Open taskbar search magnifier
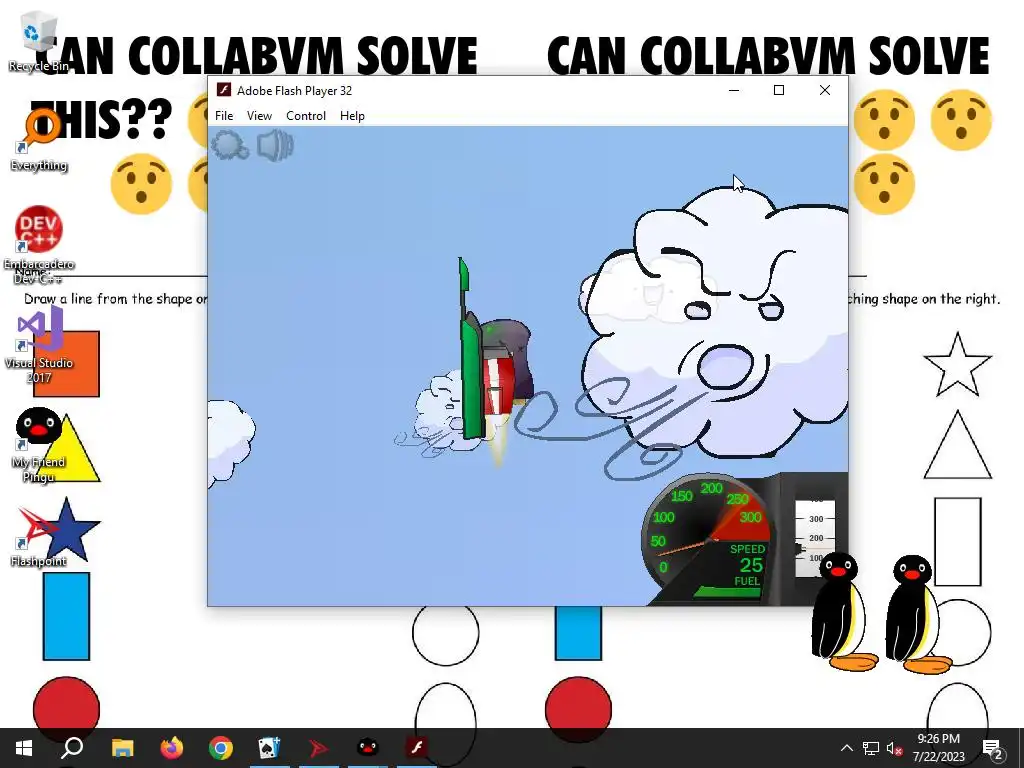Image resolution: width=1024 pixels, height=768 pixels. pyautogui.click(x=72, y=748)
